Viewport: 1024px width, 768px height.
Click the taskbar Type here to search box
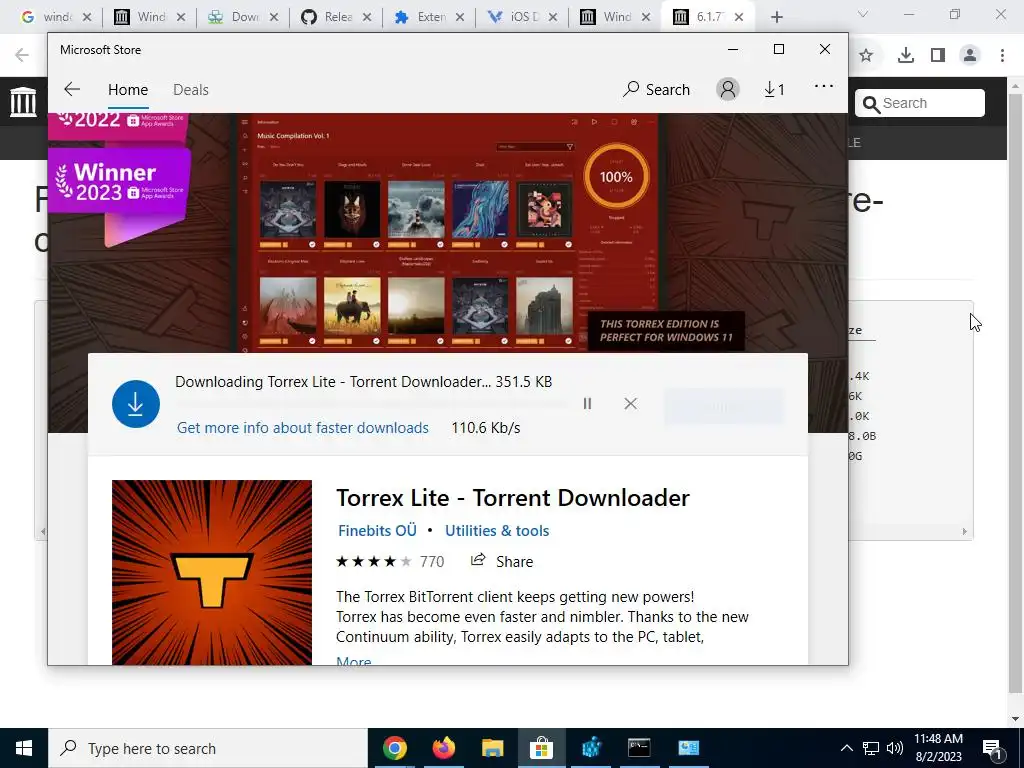click(208, 748)
